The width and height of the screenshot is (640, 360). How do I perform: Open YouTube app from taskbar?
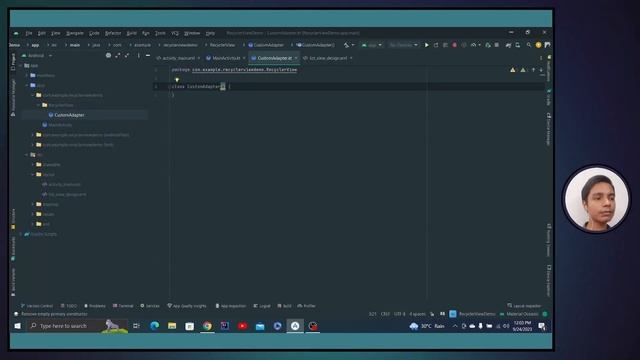(x=242, y=326)
